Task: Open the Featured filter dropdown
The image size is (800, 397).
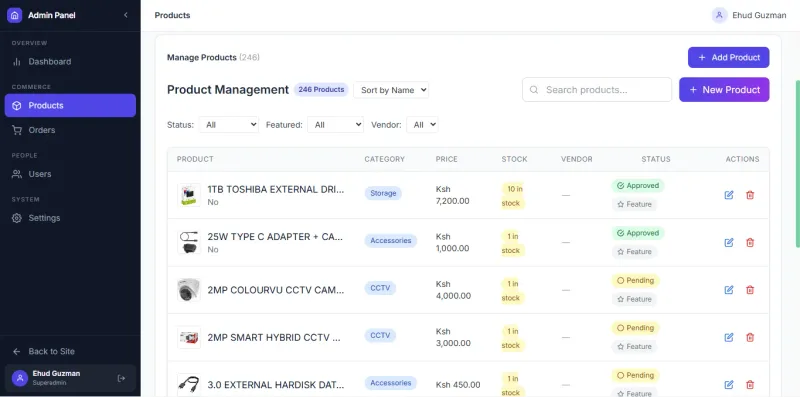Action: [335, 125]
